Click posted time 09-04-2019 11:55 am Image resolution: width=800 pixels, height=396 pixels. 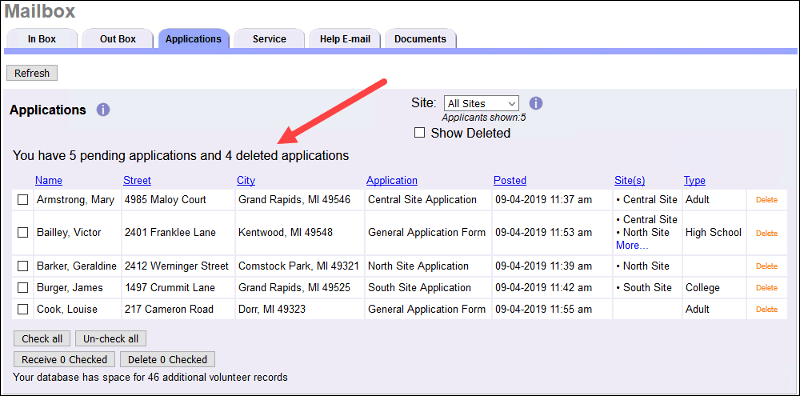543,309
